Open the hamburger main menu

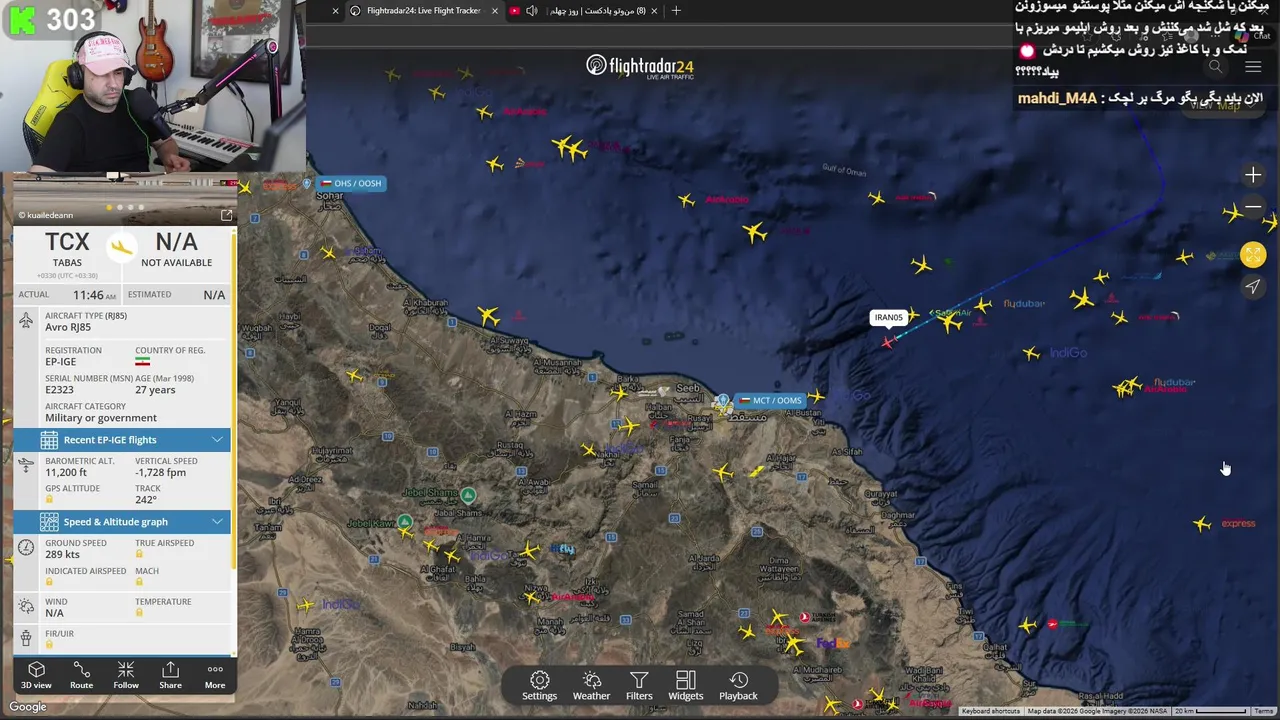click(x=1253, y=67)
